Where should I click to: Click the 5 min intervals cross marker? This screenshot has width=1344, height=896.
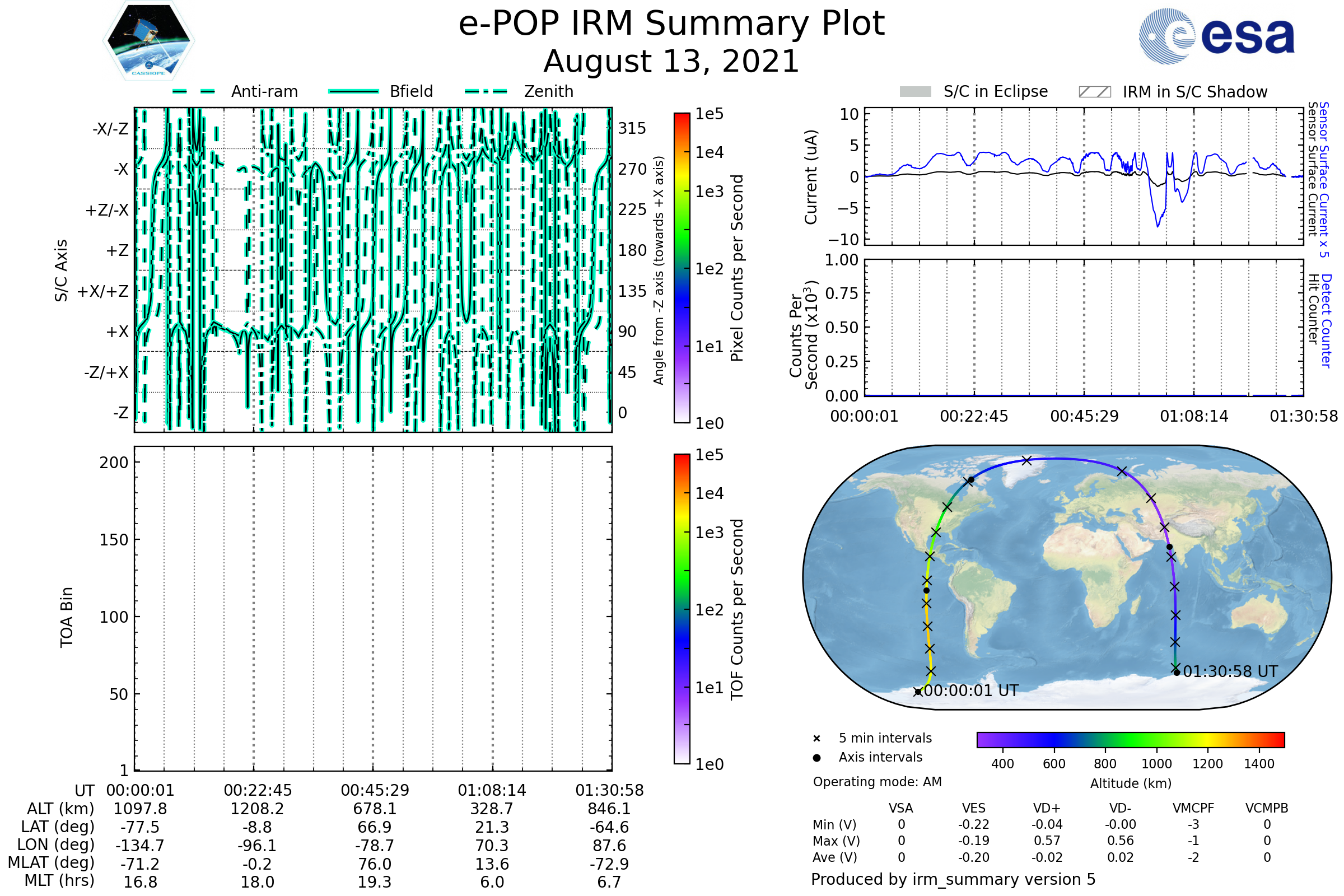816,739
